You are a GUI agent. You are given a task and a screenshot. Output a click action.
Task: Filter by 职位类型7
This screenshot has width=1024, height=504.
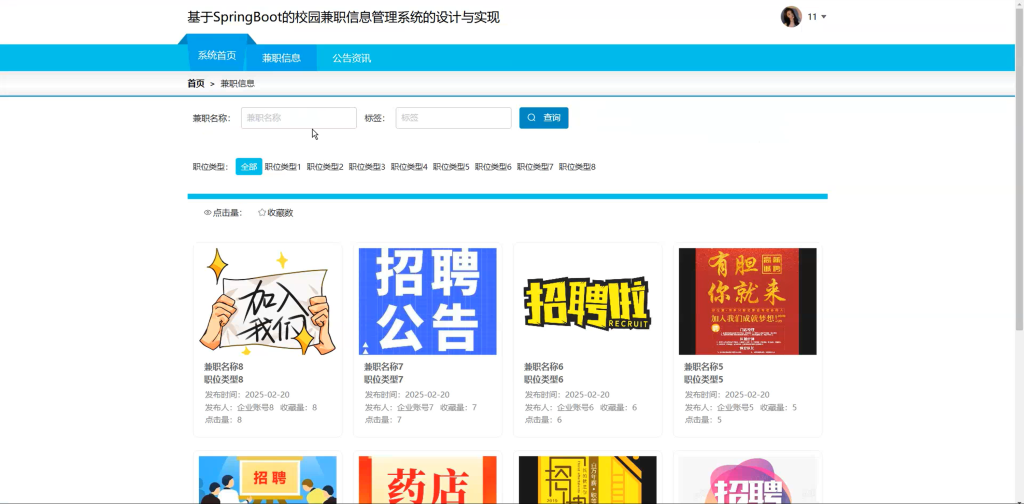click(x=535, y=167)
